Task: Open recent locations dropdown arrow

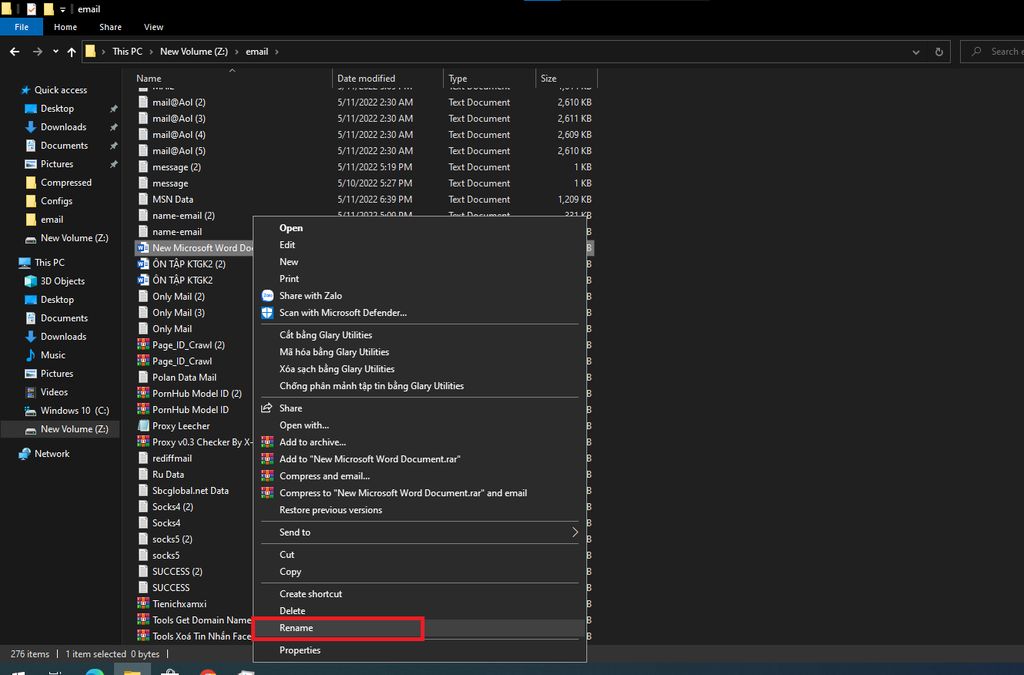Action: coord(56,52)
